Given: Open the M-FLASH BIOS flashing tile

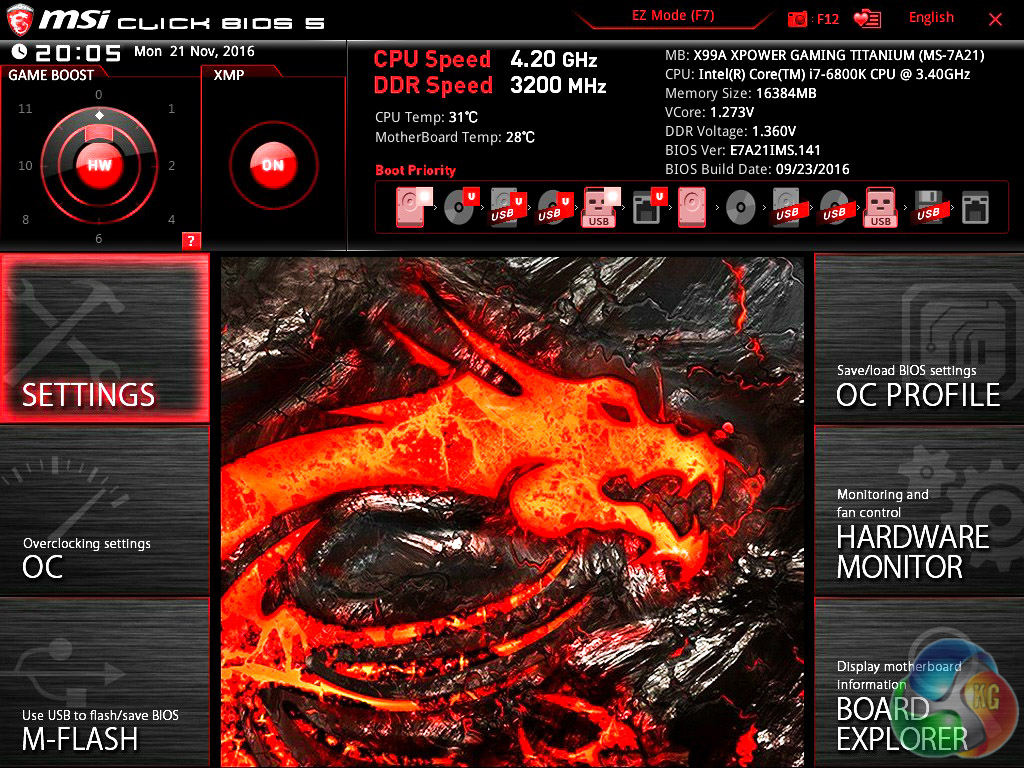Looking at the screenshot, I should 104,683.
